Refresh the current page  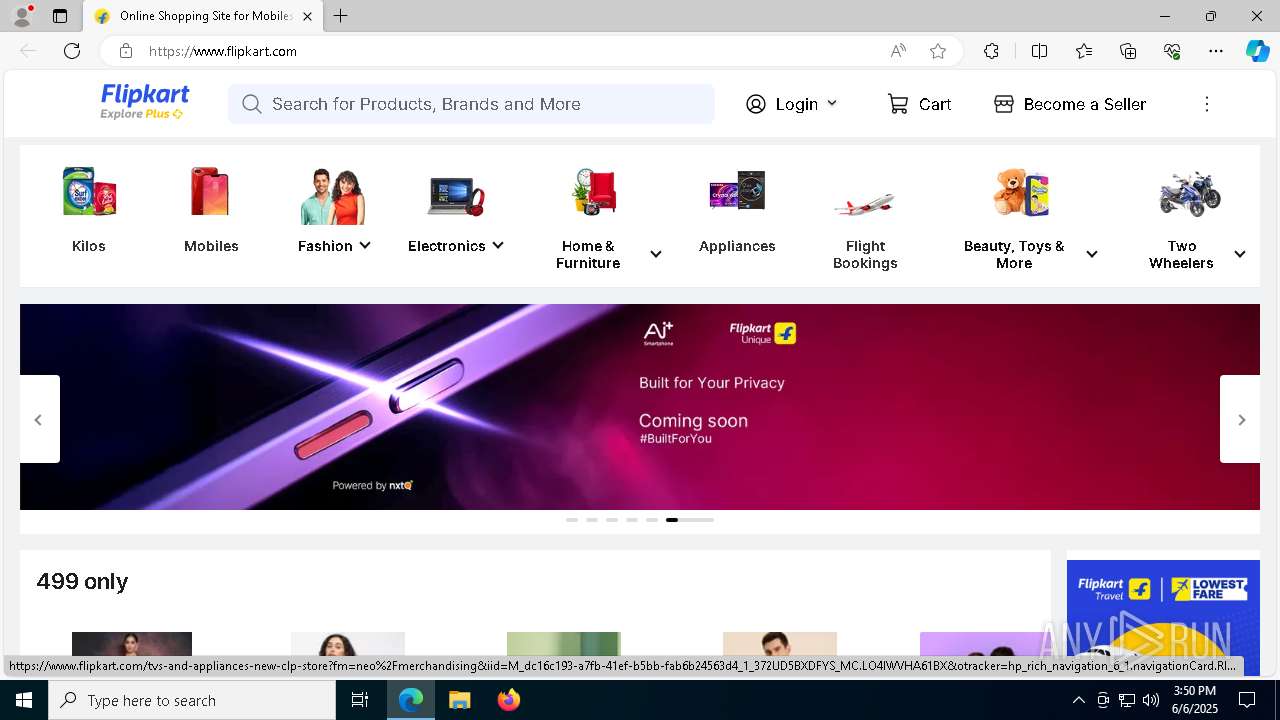click(72, 51)
